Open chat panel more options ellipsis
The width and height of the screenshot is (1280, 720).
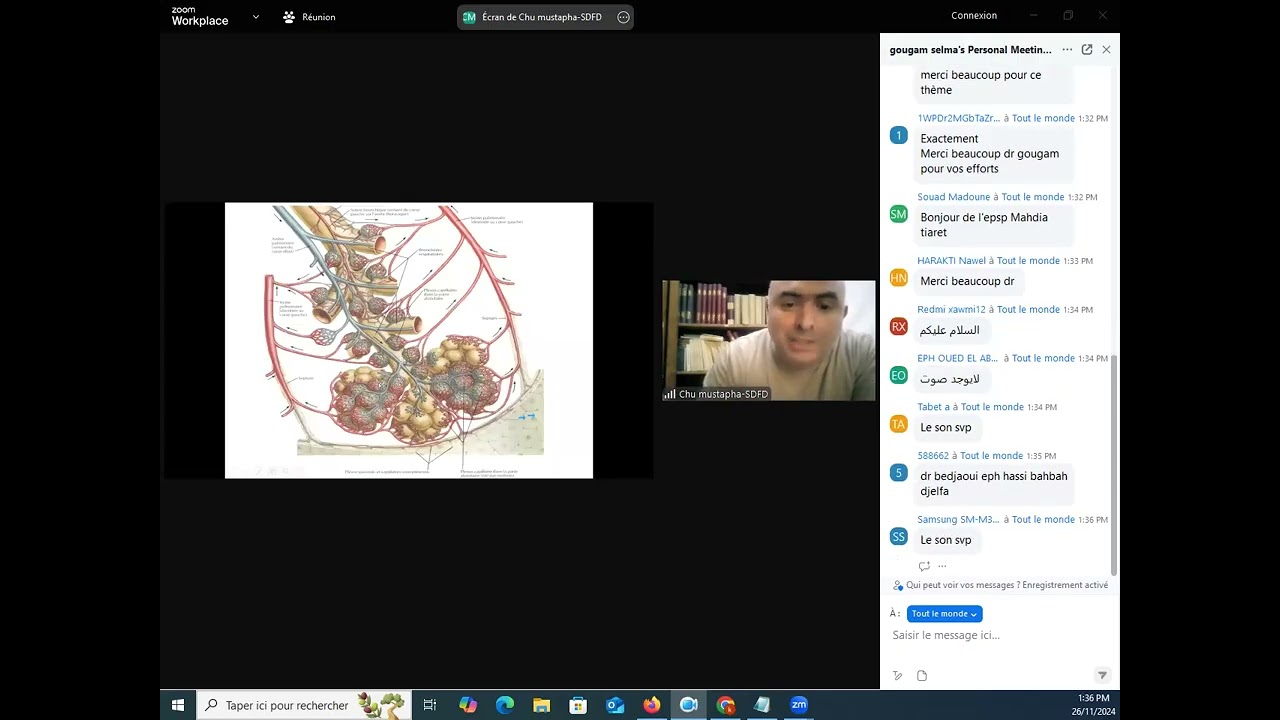pyautogui.click(x=1067, y=49)
